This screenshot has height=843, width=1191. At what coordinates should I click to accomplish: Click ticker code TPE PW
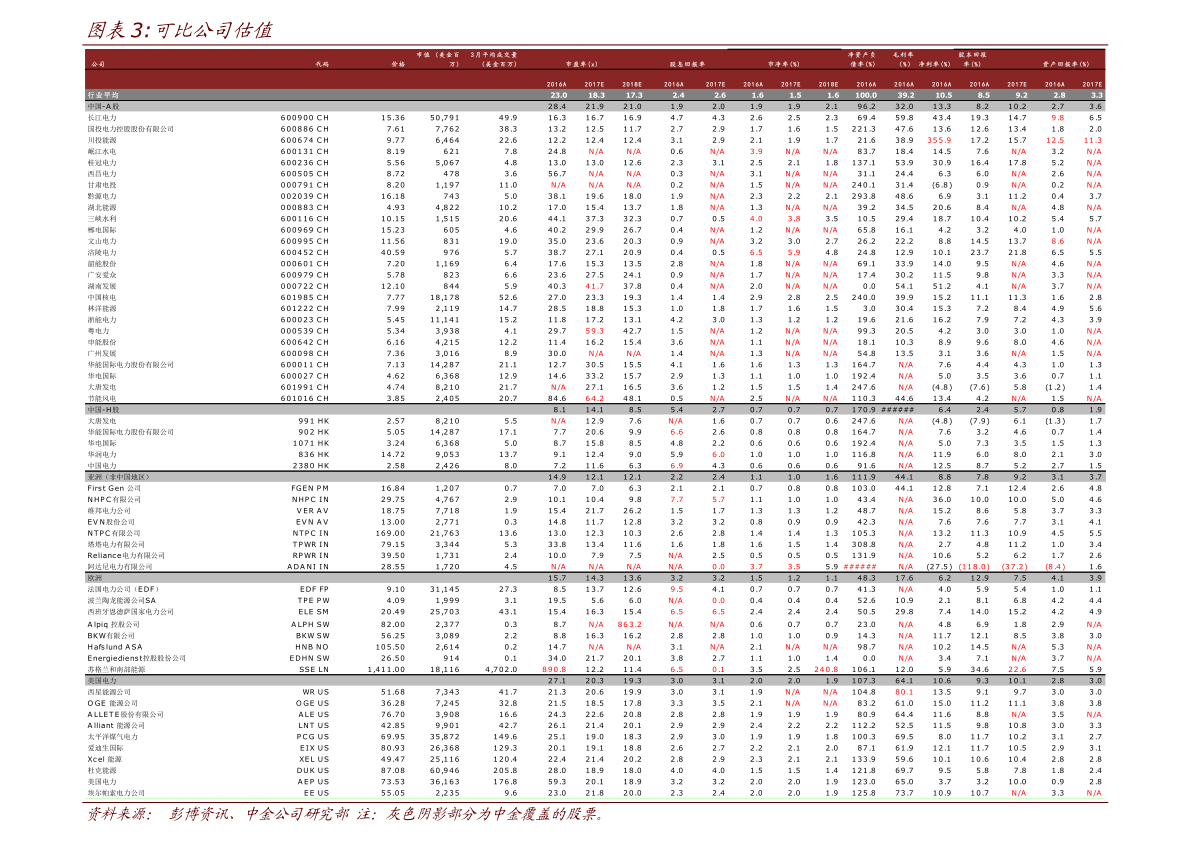314,601
